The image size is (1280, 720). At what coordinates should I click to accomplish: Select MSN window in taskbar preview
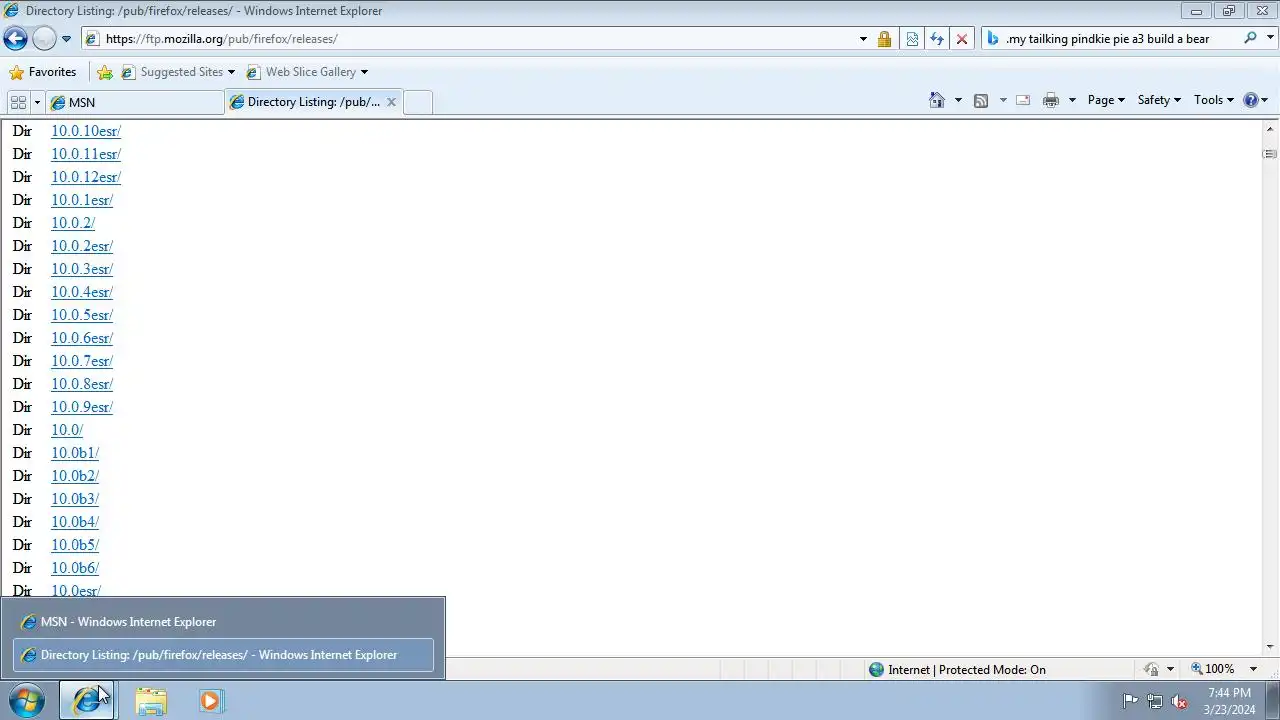coord(223,622)
